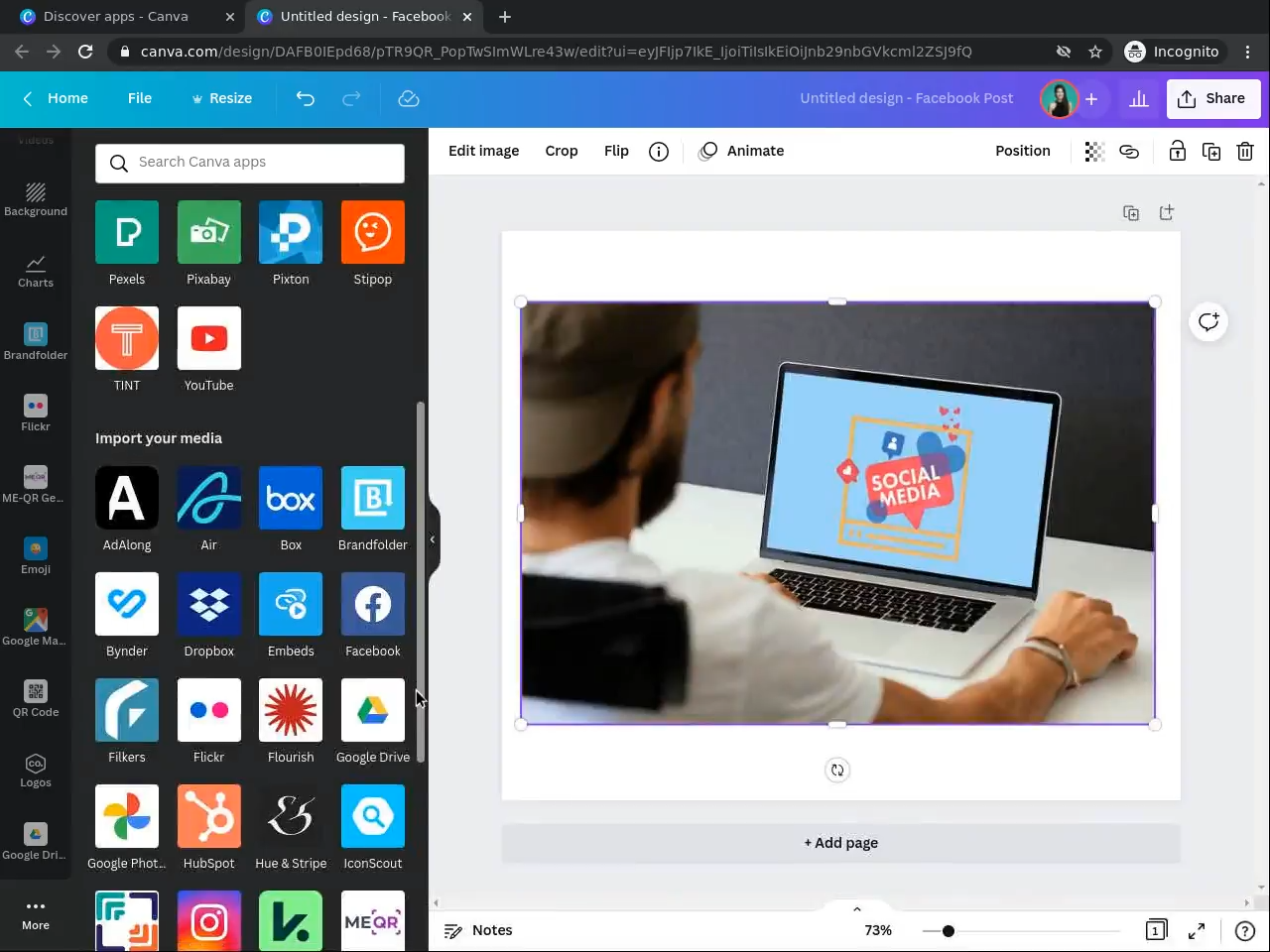Open the help question mark
1270x952 pixels.
coord(1245,930)
